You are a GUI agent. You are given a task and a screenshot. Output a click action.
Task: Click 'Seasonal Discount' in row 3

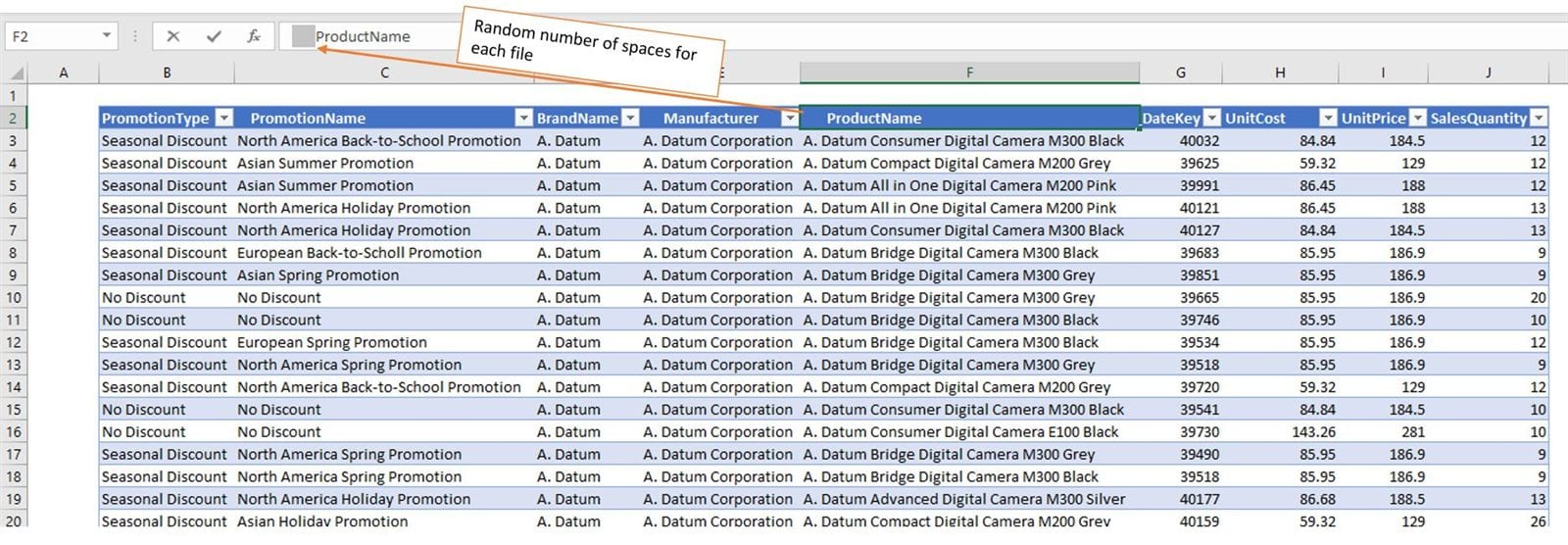coord(164,141)
